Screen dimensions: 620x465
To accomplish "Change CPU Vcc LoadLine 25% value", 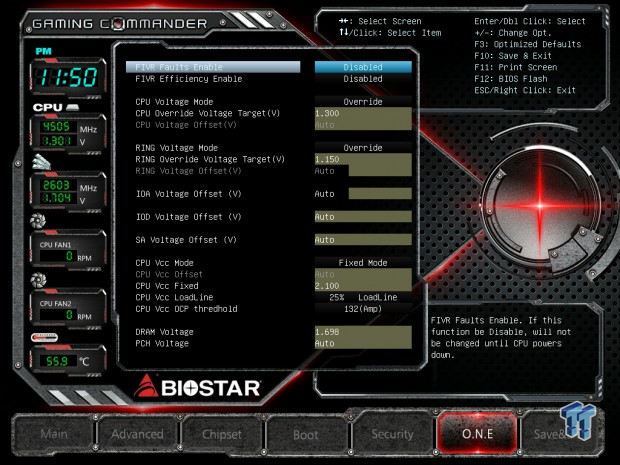I will click(363, 297).
